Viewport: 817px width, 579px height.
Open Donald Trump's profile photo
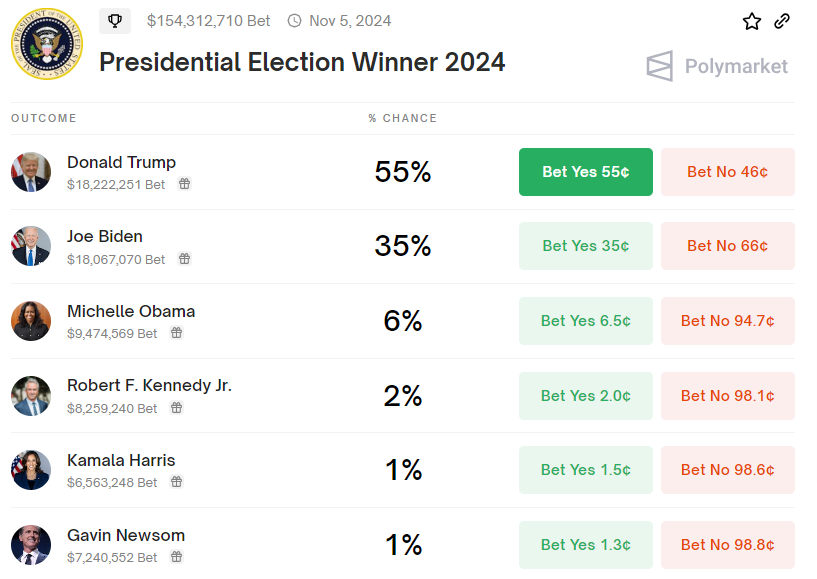click(31, 172)
